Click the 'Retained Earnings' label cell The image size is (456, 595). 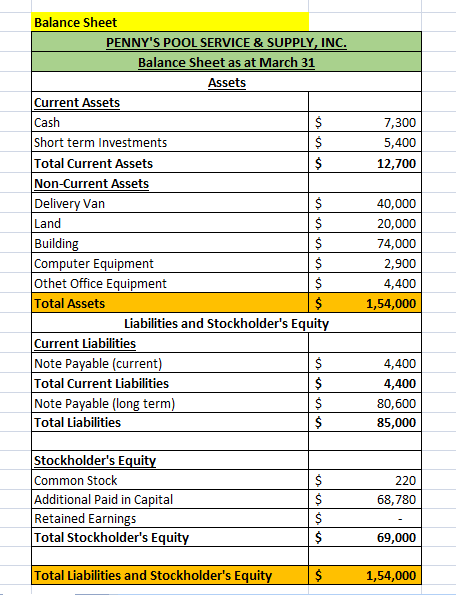point(170,518)
